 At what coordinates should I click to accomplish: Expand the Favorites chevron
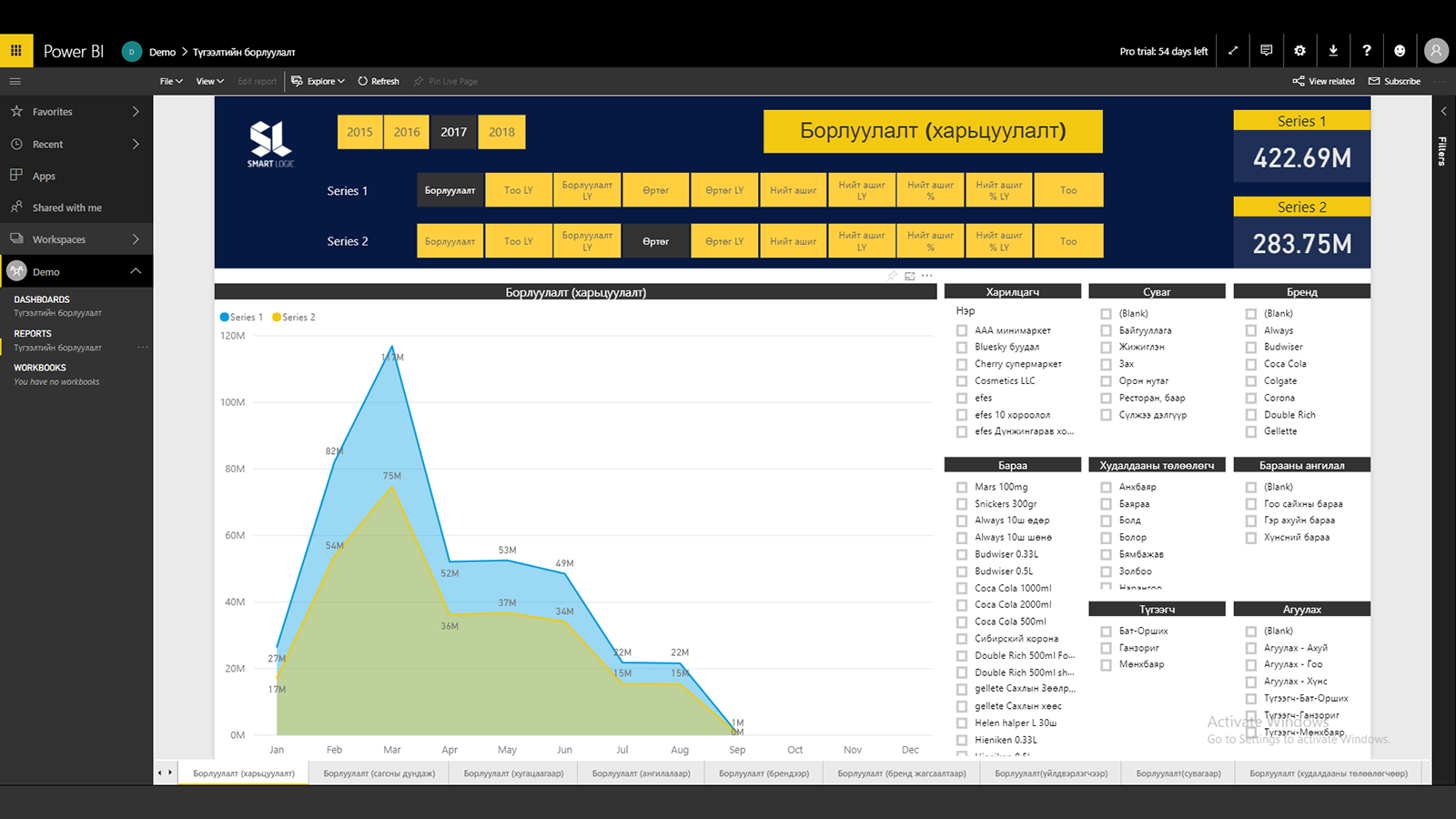[x=136, y=111]
